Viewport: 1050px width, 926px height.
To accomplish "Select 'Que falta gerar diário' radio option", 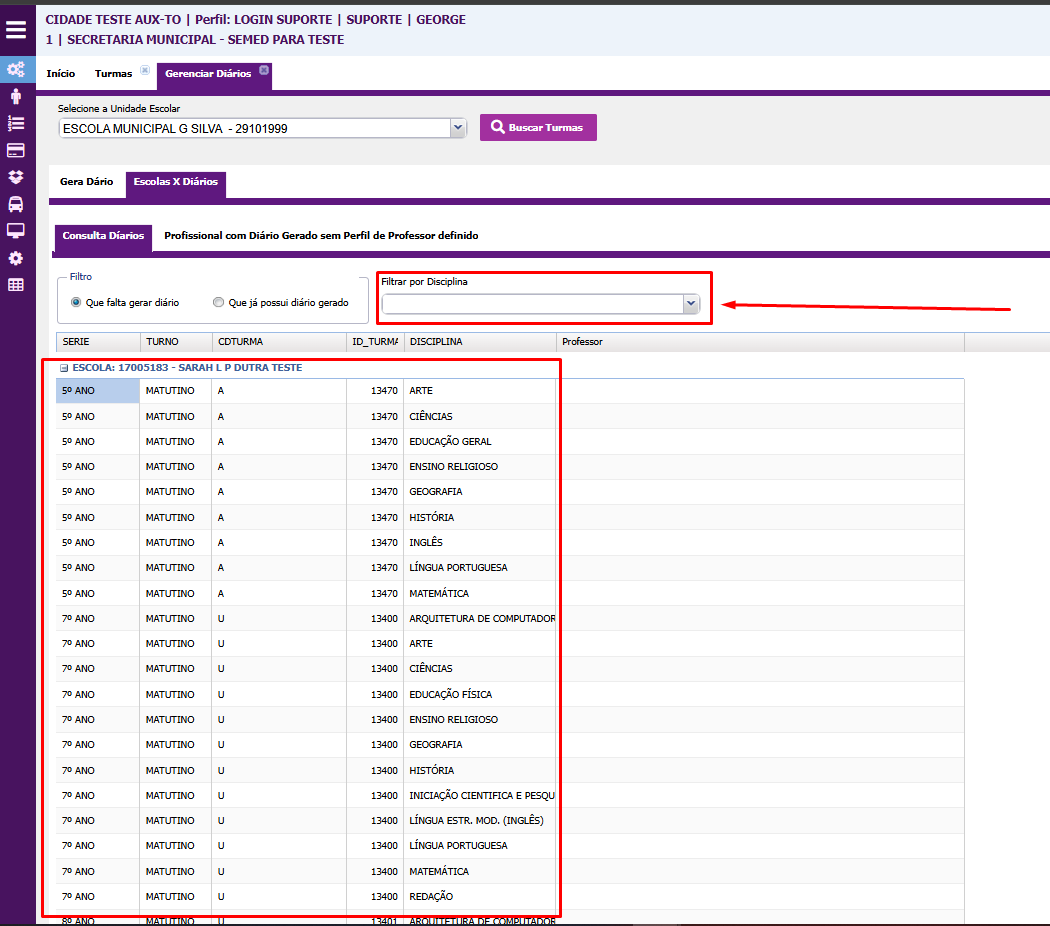I will pyautogui.click(x=76, y=302).
